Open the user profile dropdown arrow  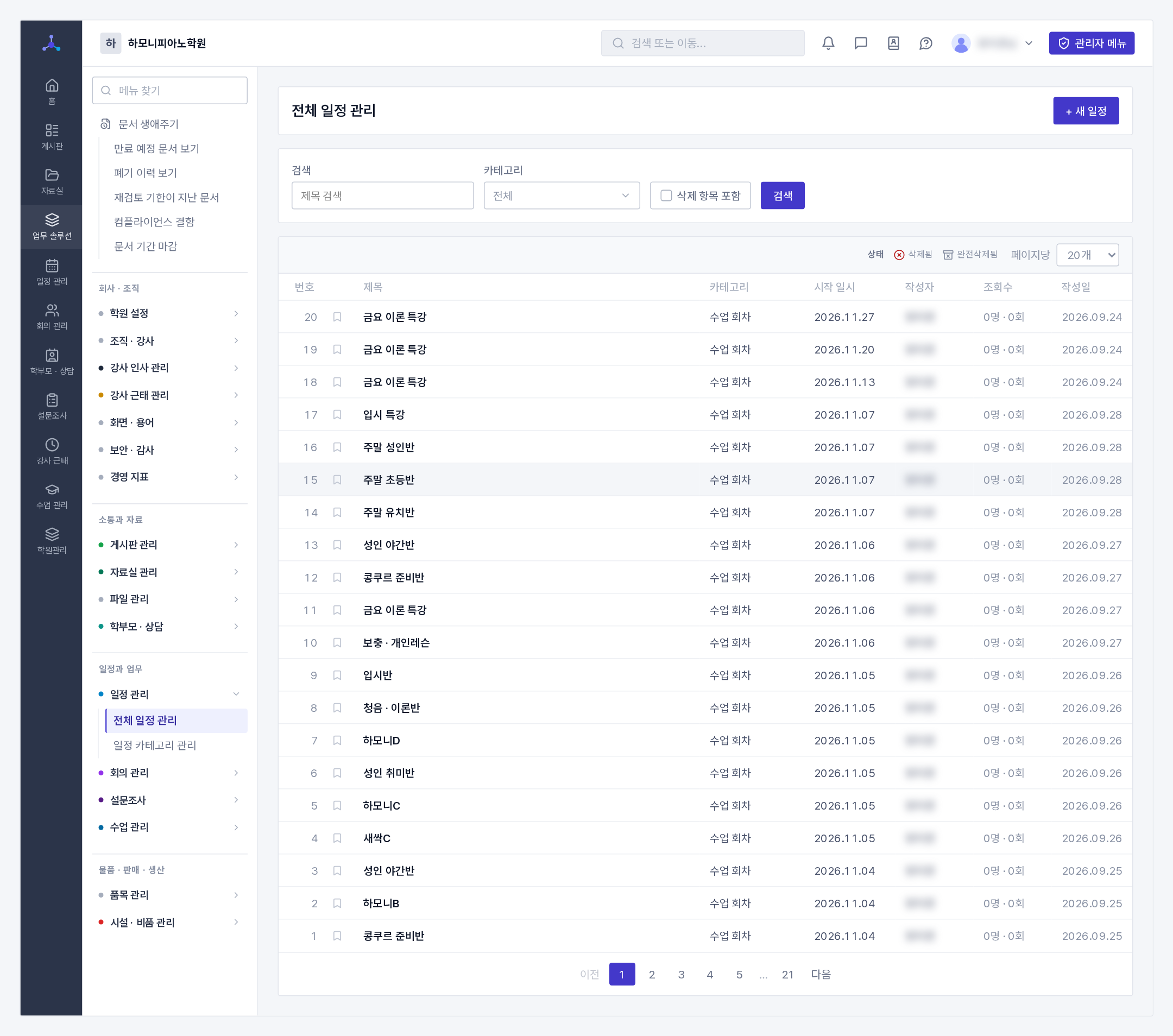click(1029, 43)
